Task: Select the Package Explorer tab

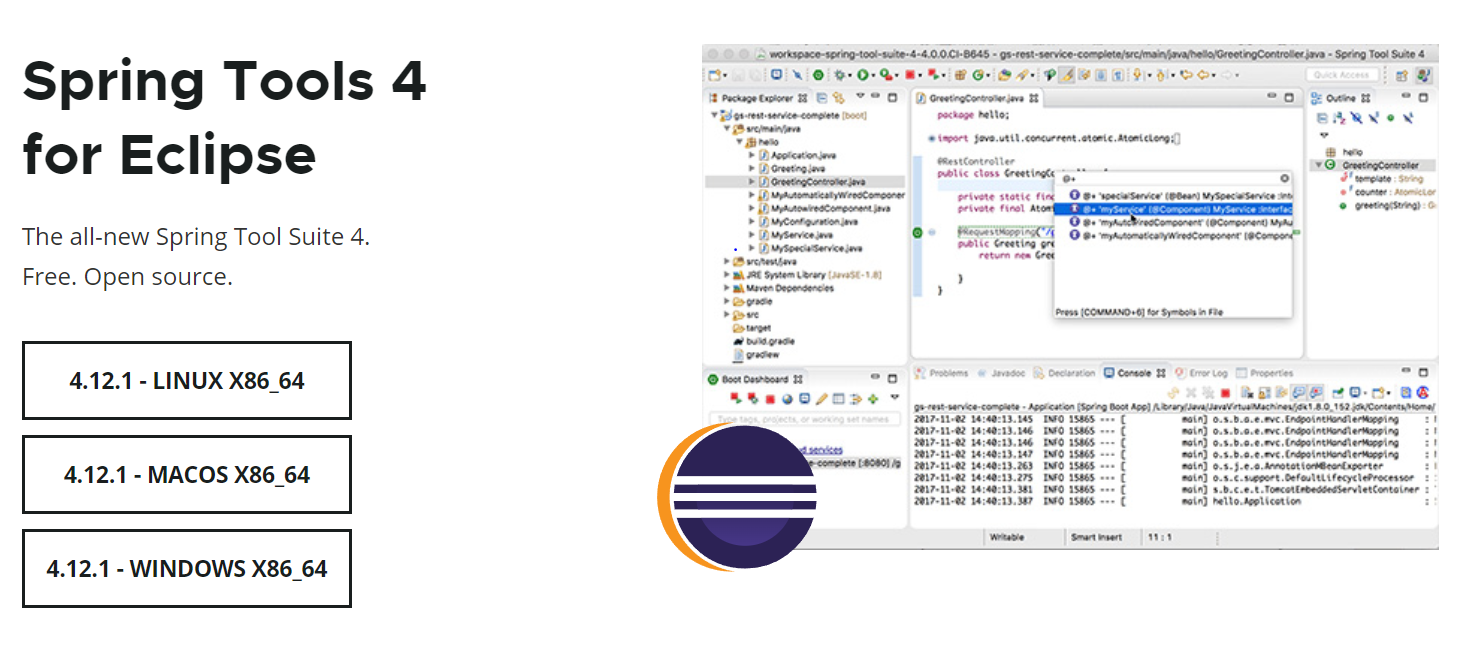Action: coord(758,98)
